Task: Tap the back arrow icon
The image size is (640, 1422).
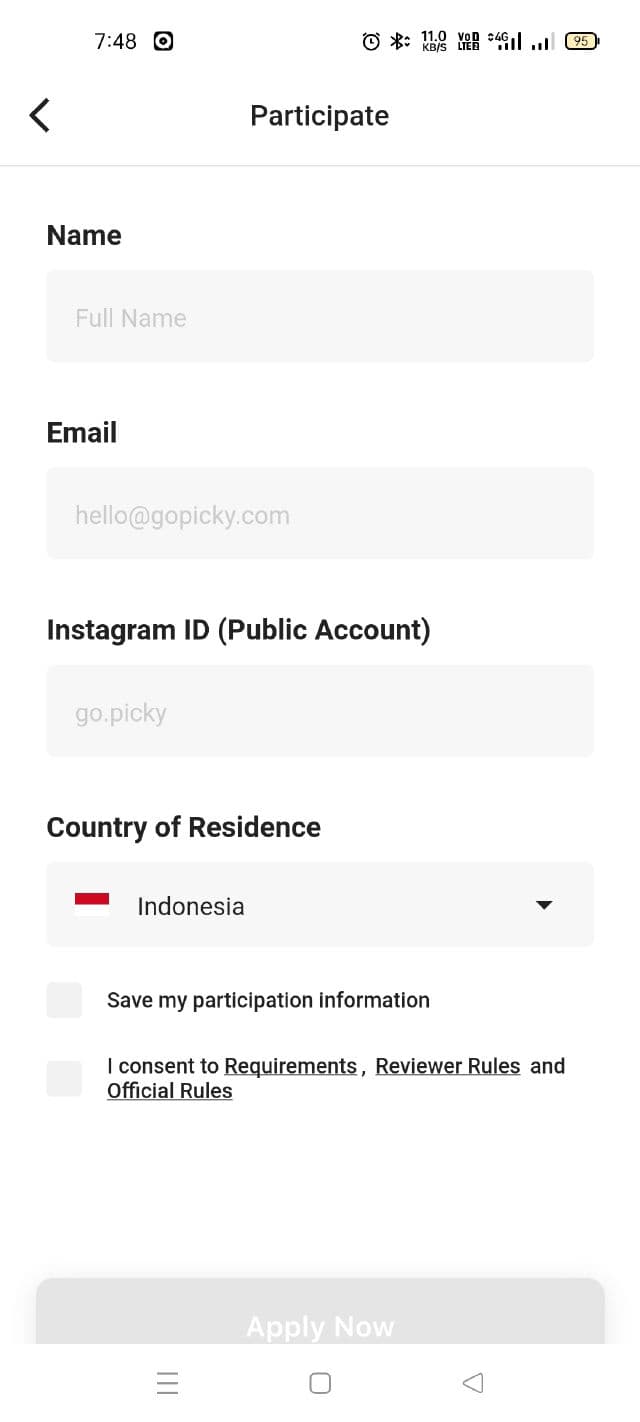Action: click(40, 116)
